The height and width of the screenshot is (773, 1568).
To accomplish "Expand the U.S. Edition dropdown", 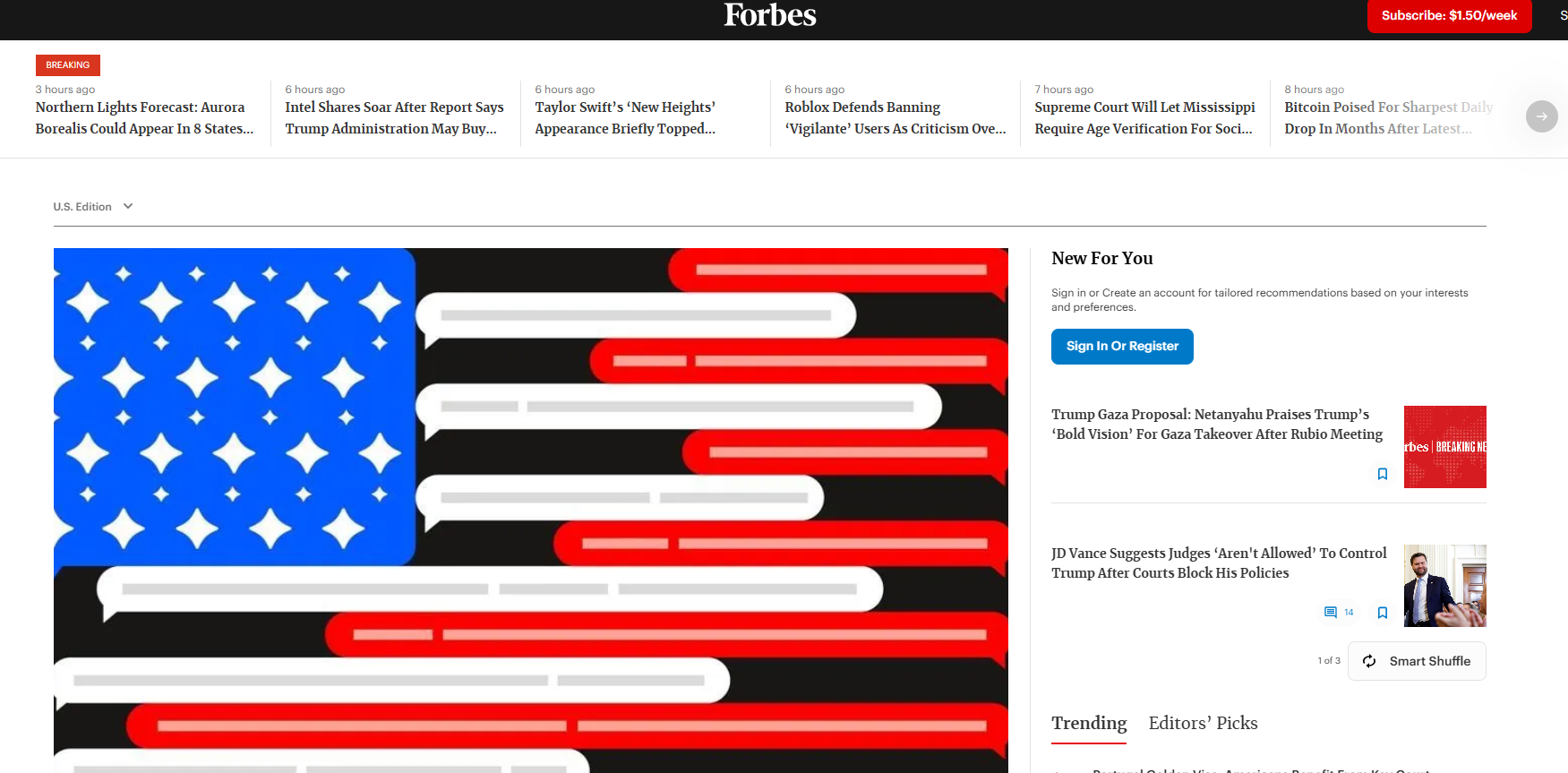I will click(x=93, y=207).
